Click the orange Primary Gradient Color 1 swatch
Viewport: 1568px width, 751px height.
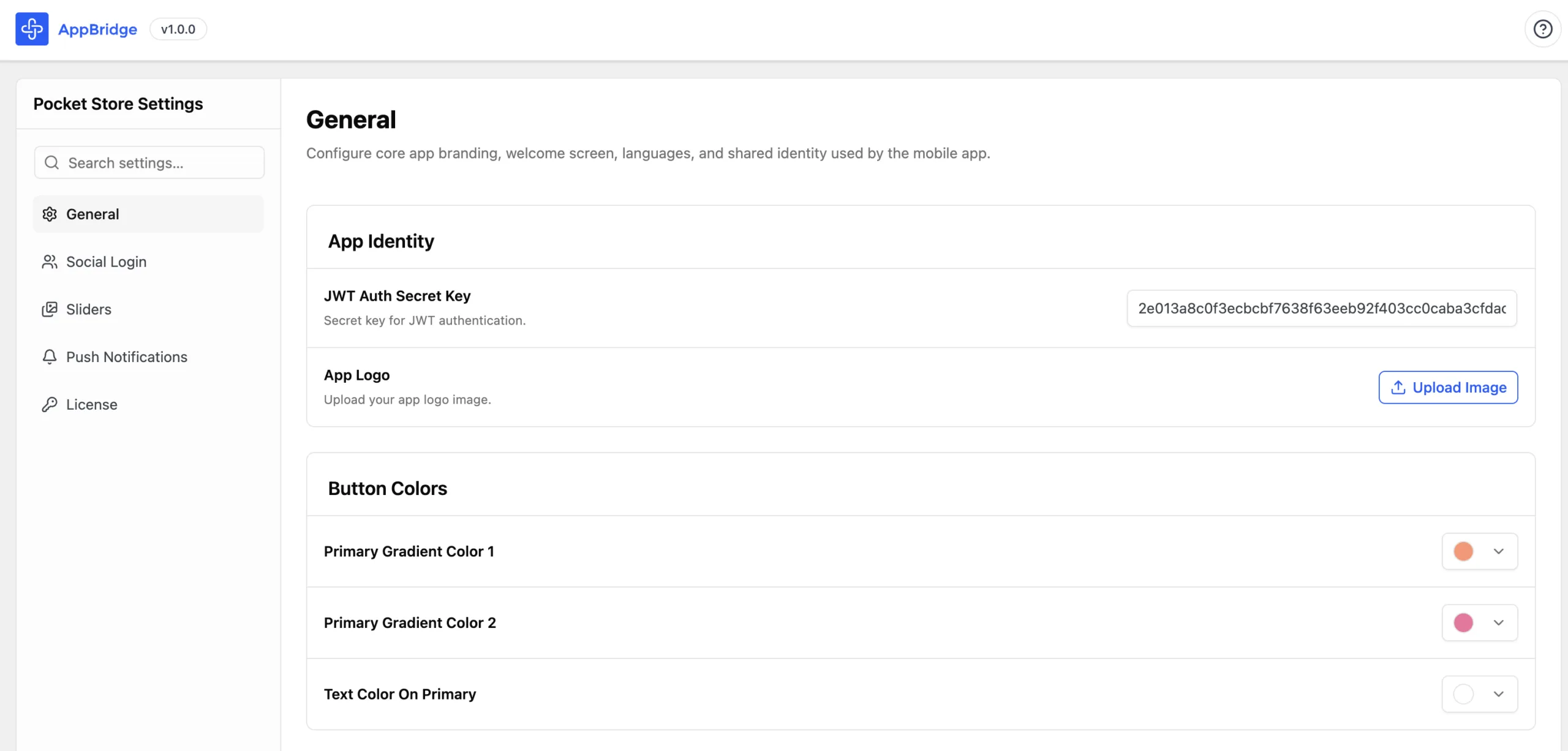click(1463, 551)
